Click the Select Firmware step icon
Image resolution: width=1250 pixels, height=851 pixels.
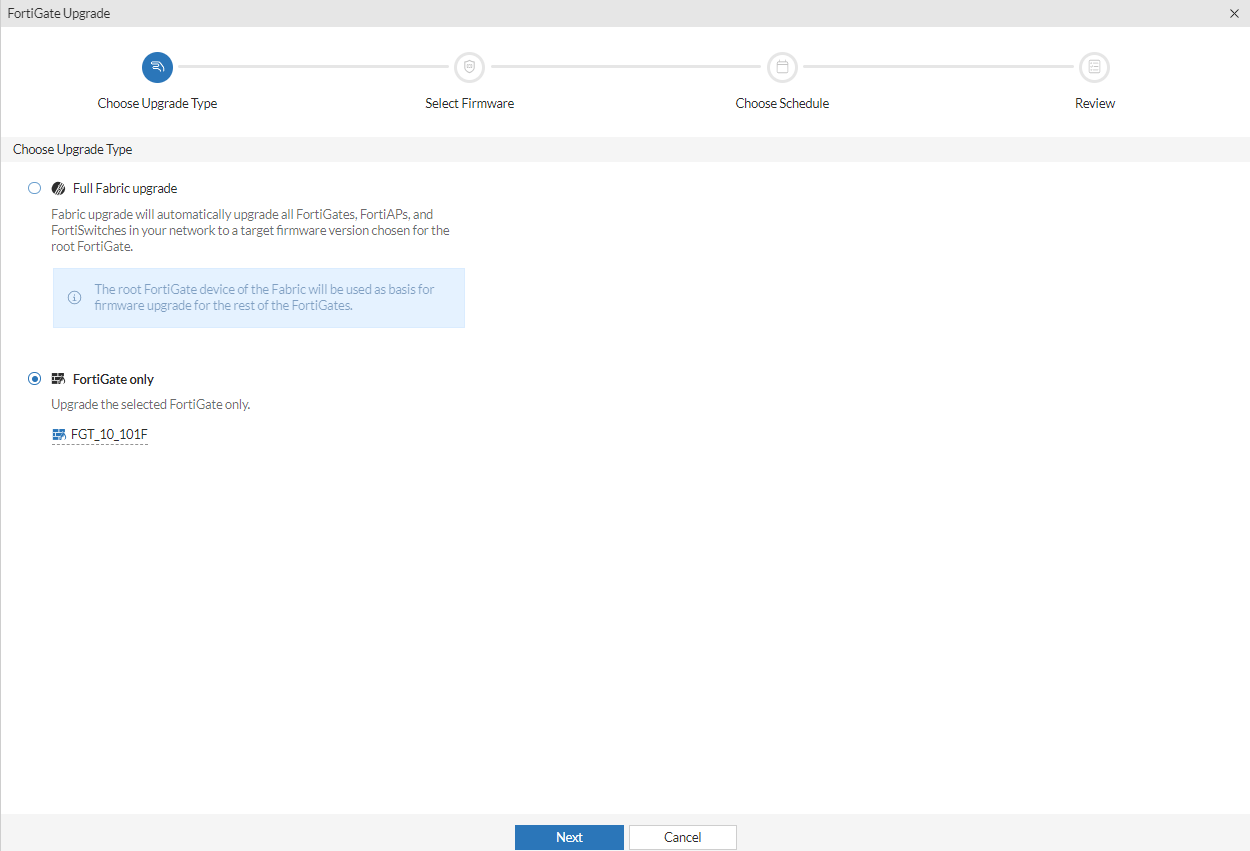coord(469,67)
